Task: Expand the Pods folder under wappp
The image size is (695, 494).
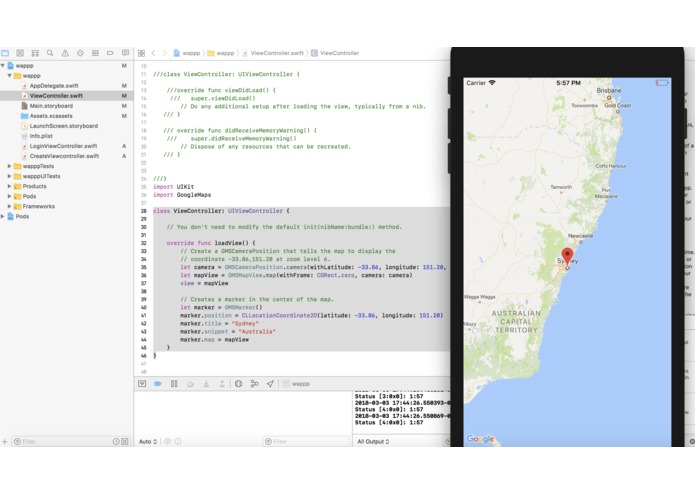Action: pos(9,196)
